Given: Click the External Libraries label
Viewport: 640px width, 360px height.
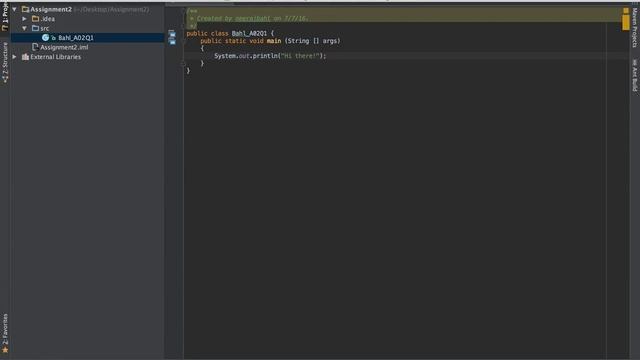Looking at the screenshot, I should tap(56, 57).
